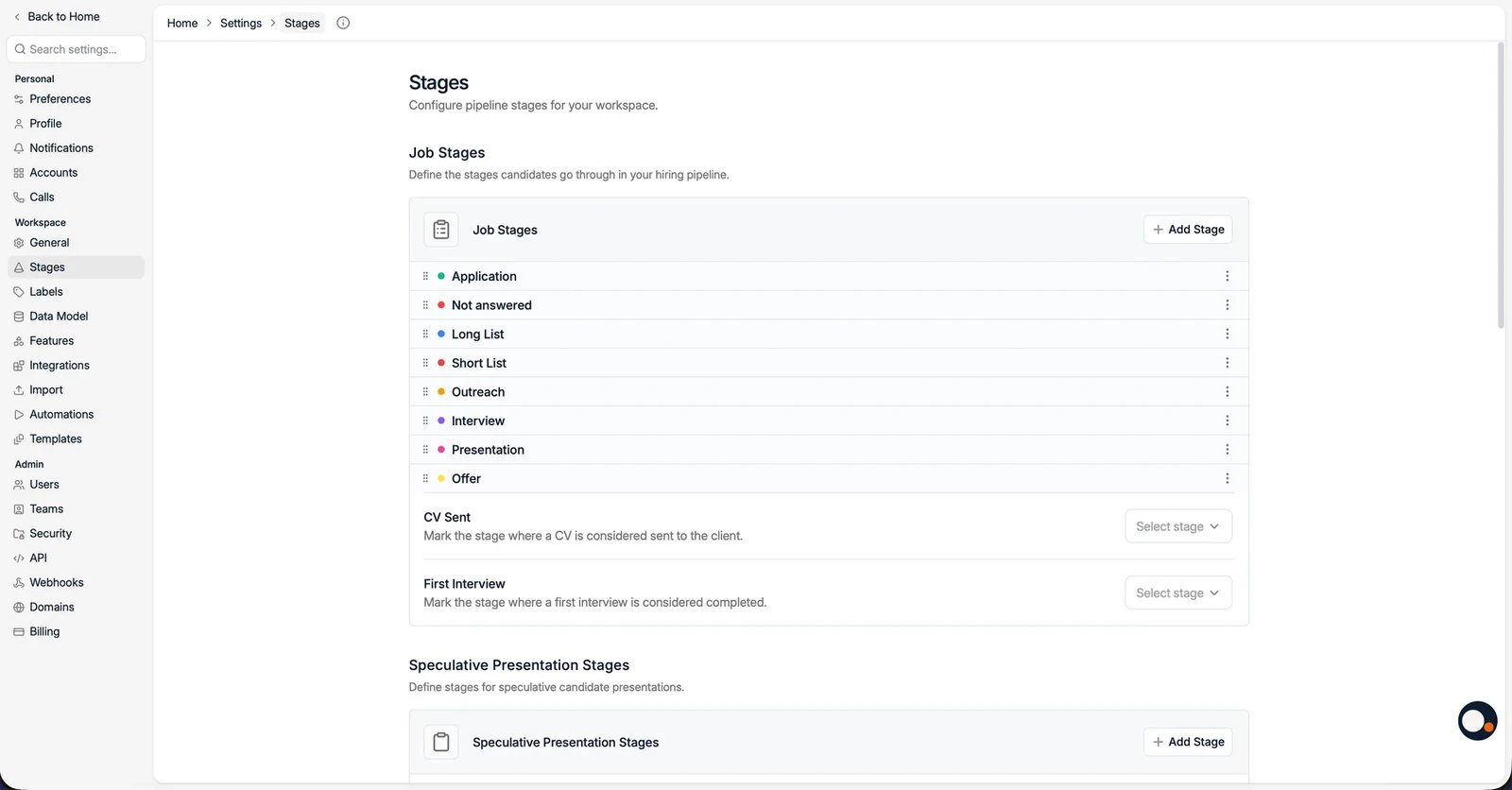This screenshot has height=790, width=1512.
Task: Focus the Search settings input field
Action: point(76,49)
